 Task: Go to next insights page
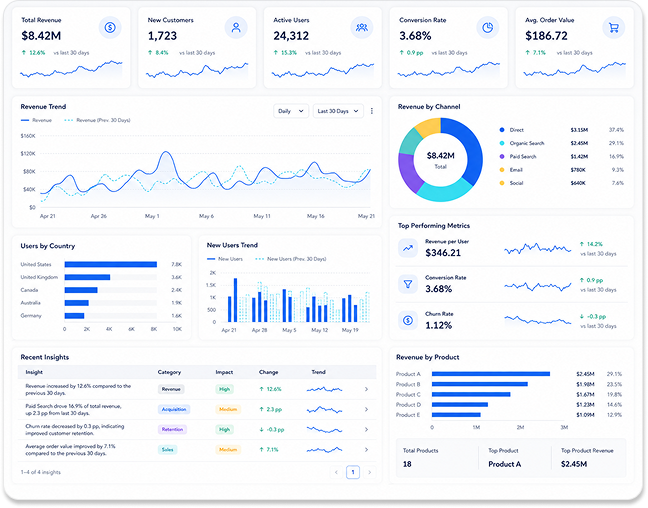pyautogui.click(x=369, y=472)
